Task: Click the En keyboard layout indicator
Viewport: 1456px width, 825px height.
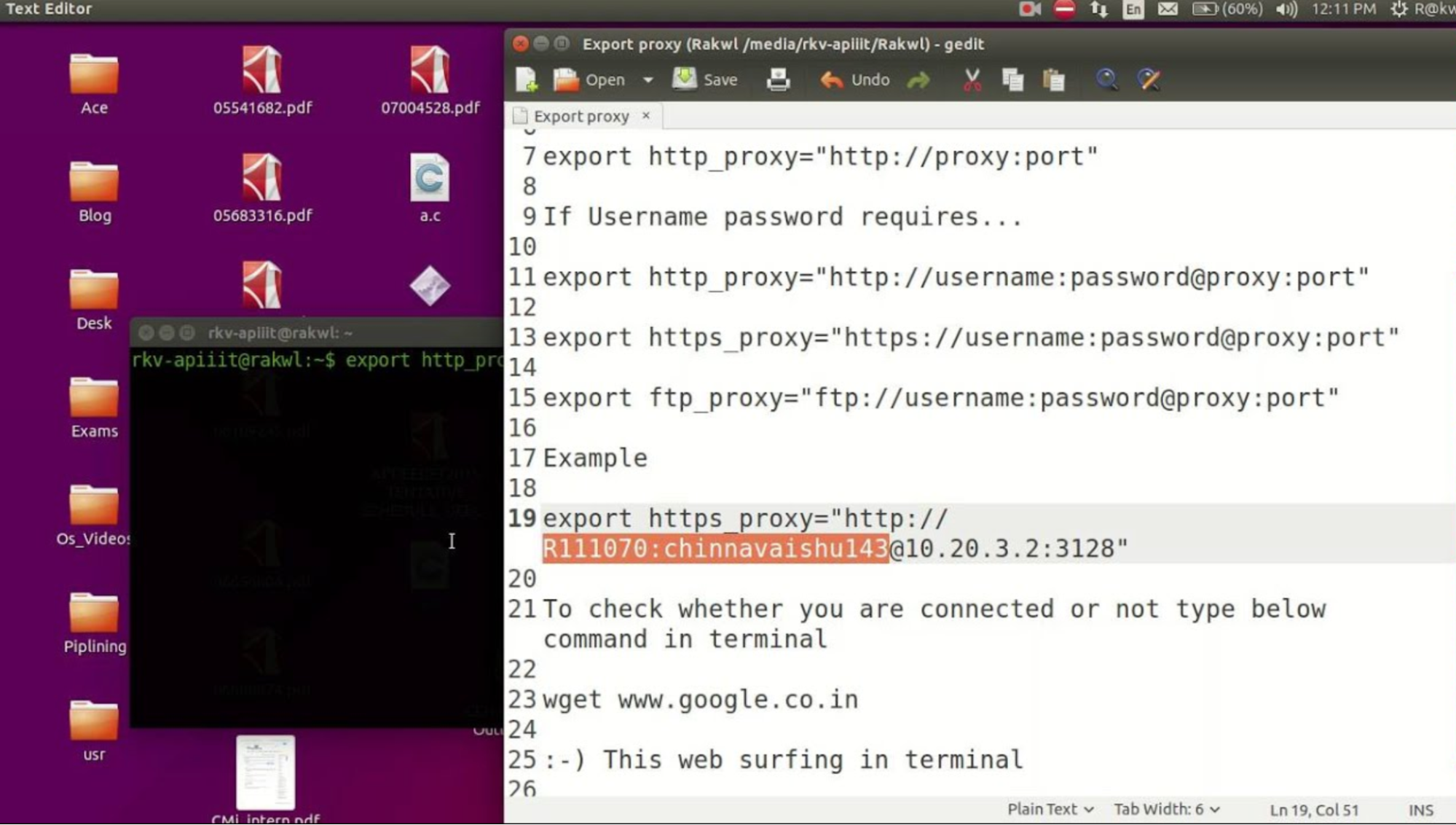Action: [x=1133, y=9]
